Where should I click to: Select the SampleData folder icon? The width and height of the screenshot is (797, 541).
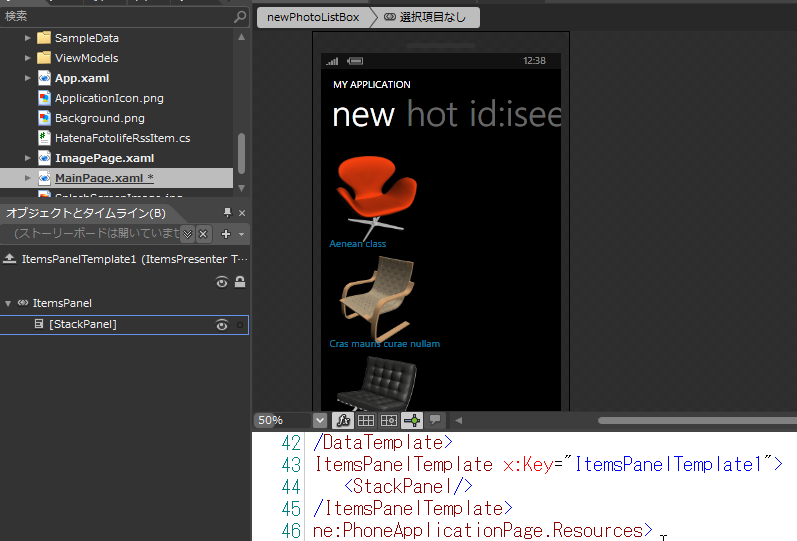click(44, 38)
